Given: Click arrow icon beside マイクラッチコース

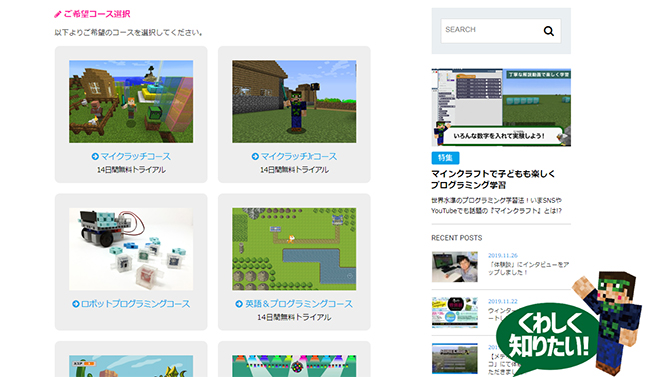Looking at the screenshot, I should coord(95,156).
